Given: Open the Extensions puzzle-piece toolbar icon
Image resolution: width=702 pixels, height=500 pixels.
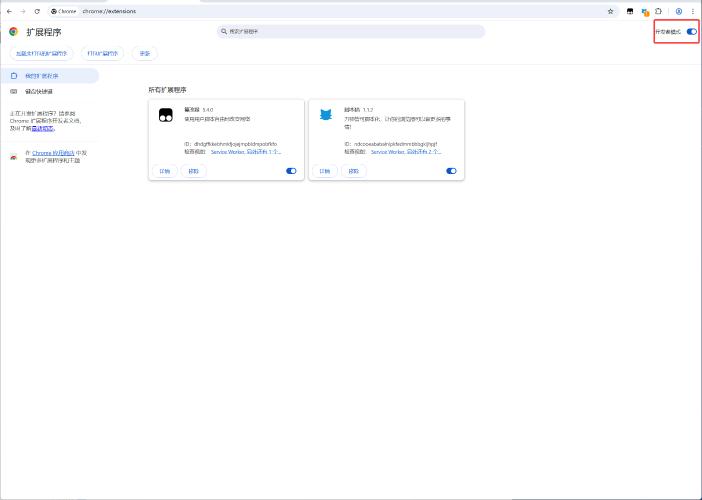Looking at the screenshot, I should tap(659, 11).
